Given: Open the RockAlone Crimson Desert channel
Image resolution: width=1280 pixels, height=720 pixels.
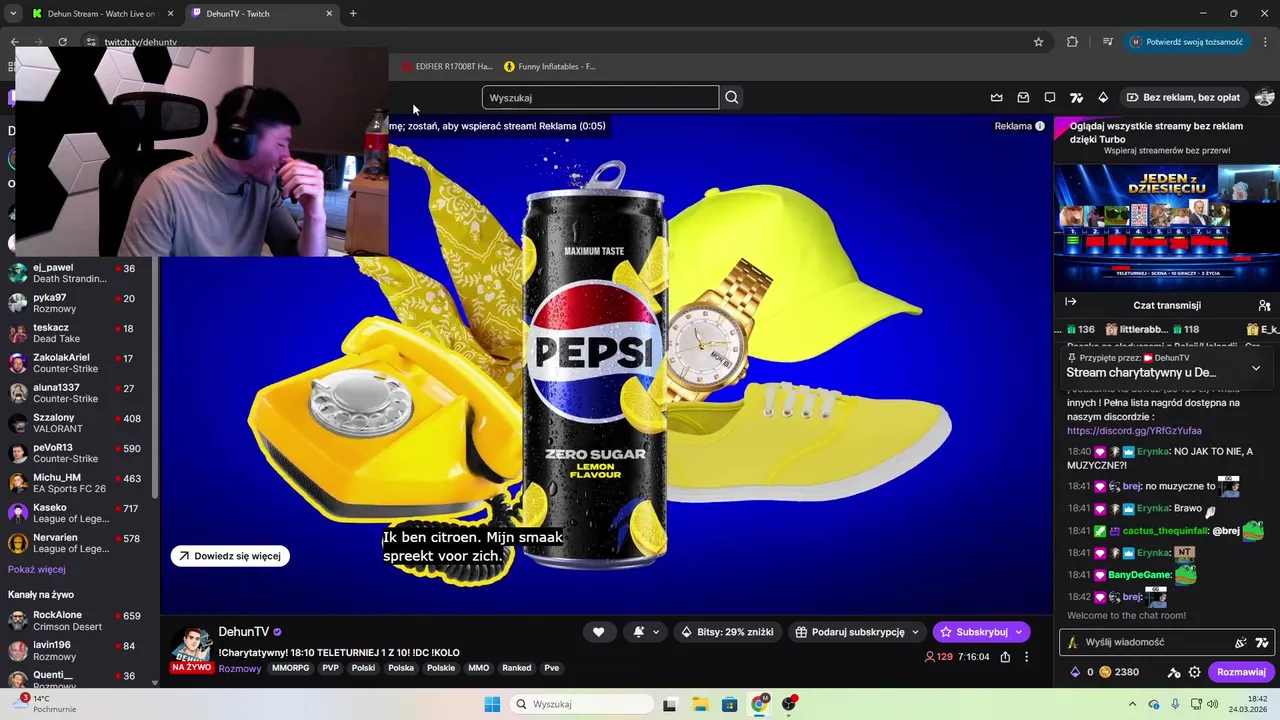Looking at the screenshot, I should (x=77, y=621).
